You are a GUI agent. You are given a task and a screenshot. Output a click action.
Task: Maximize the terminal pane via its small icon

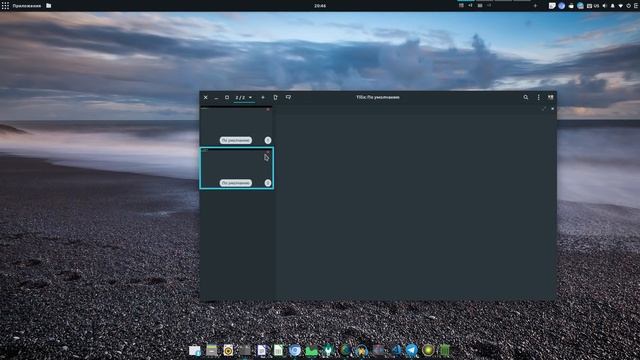(544, 109)
